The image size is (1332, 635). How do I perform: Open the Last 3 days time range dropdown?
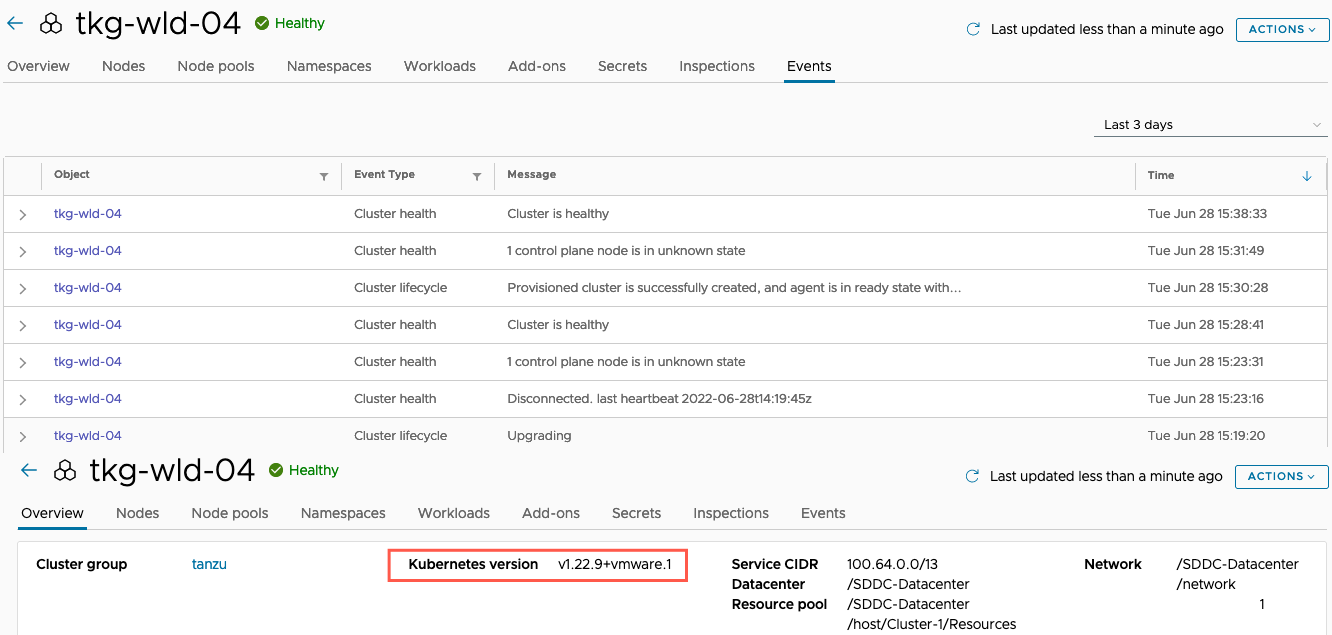(1211, 125)
